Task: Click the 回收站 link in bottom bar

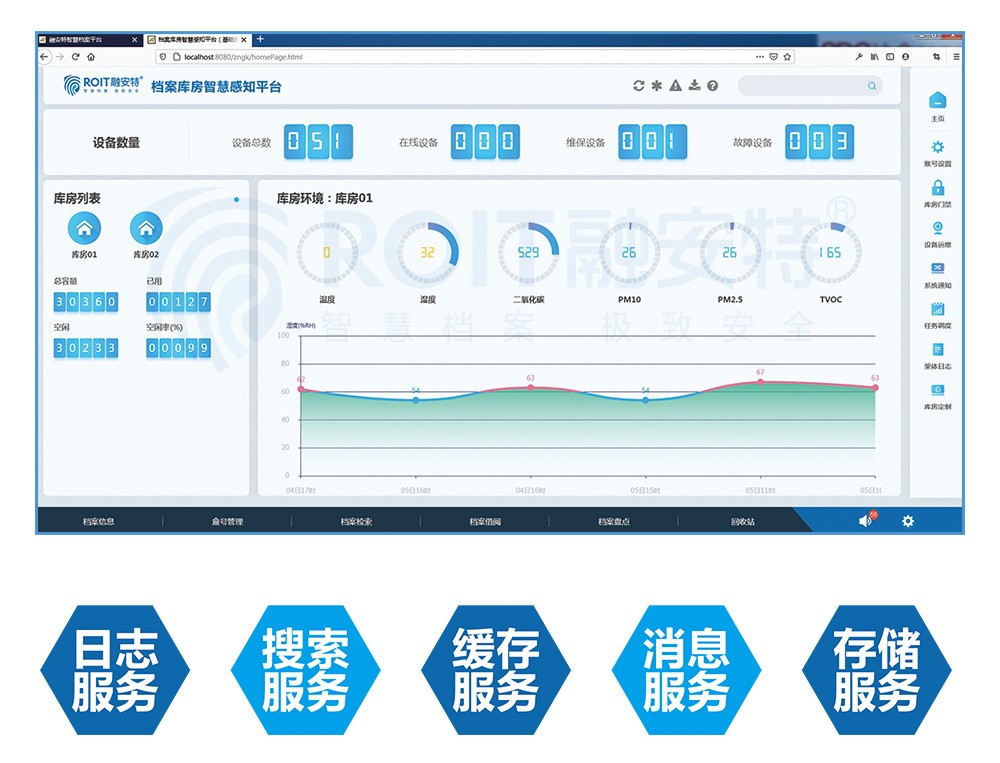Action: click(x=742, y=522)
